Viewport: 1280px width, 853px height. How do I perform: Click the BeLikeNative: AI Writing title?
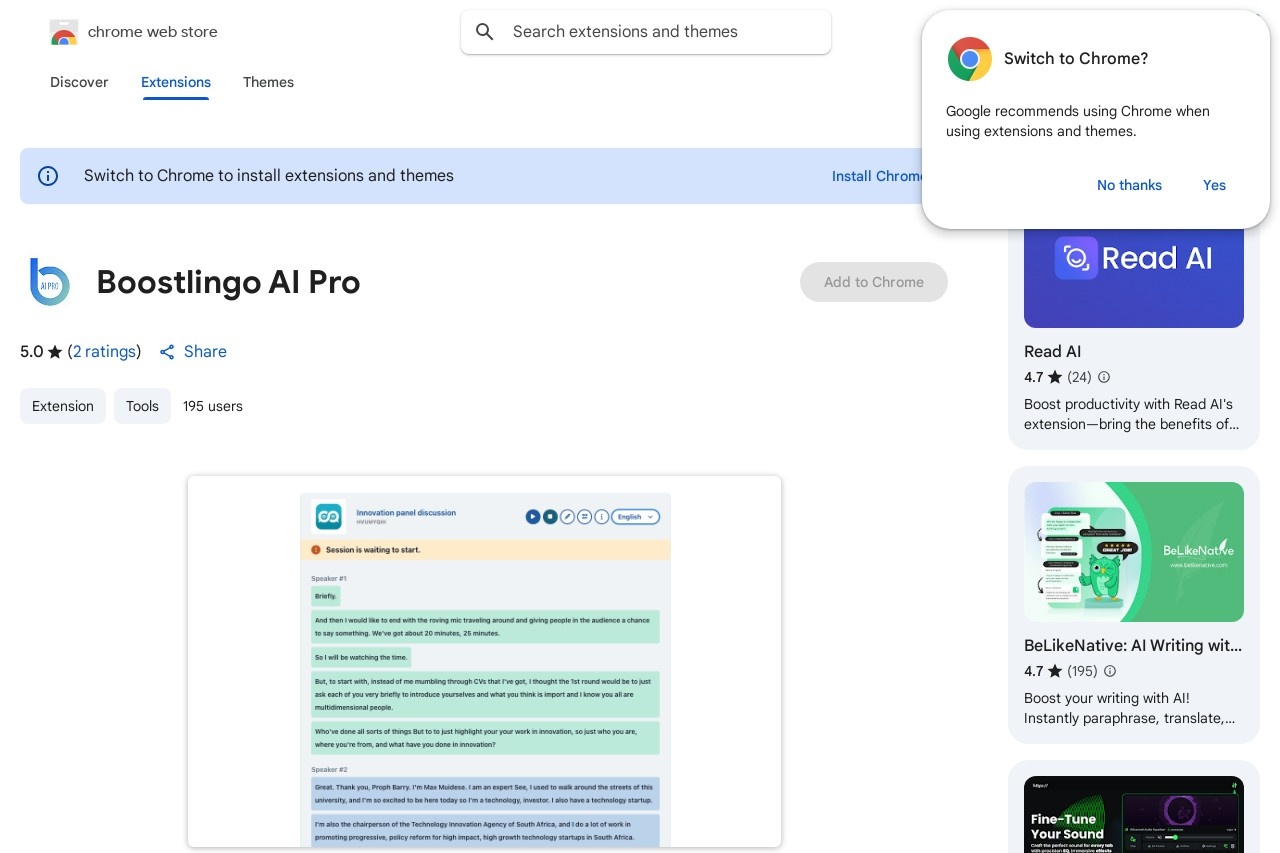coord(1133,646)
